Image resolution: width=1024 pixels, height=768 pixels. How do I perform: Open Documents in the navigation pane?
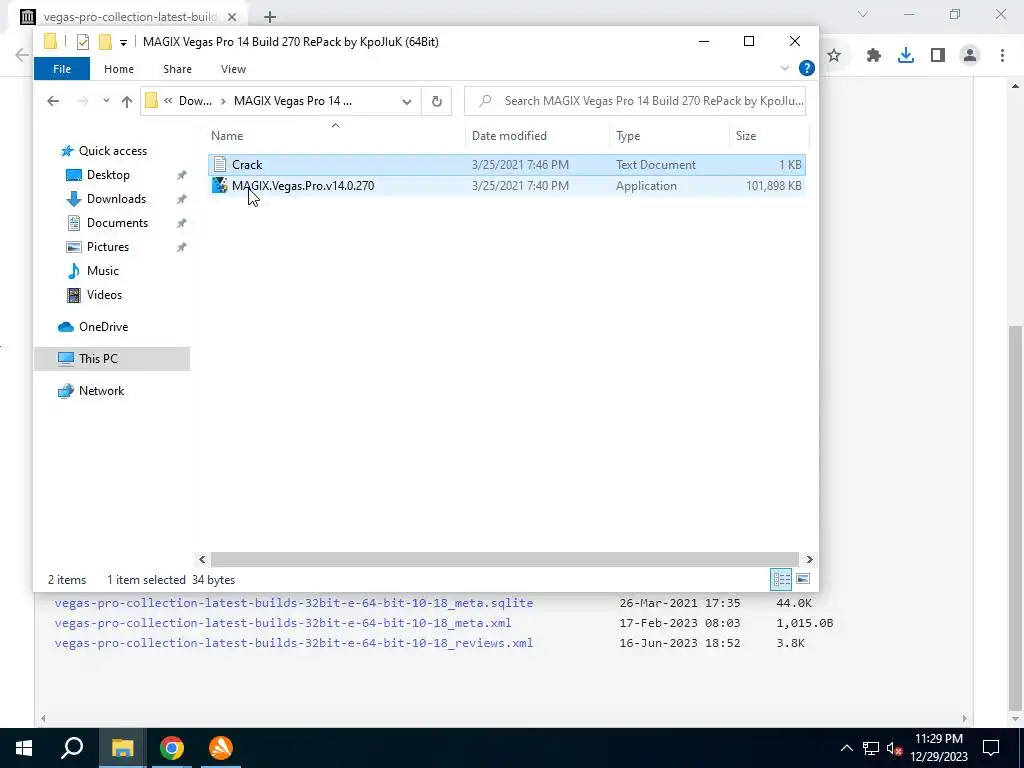[117, 223]
